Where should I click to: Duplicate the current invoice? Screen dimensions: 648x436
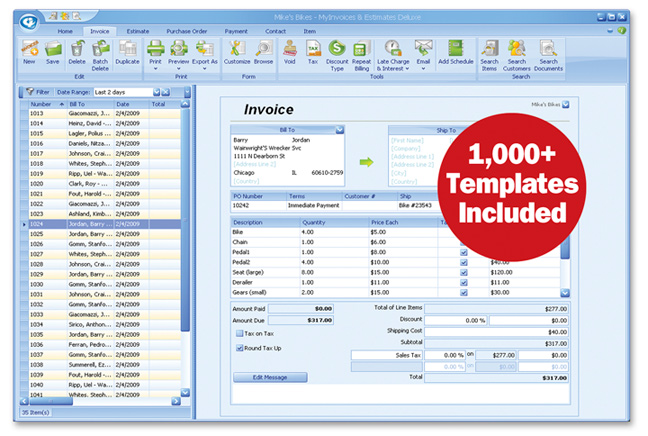(128, 51)
